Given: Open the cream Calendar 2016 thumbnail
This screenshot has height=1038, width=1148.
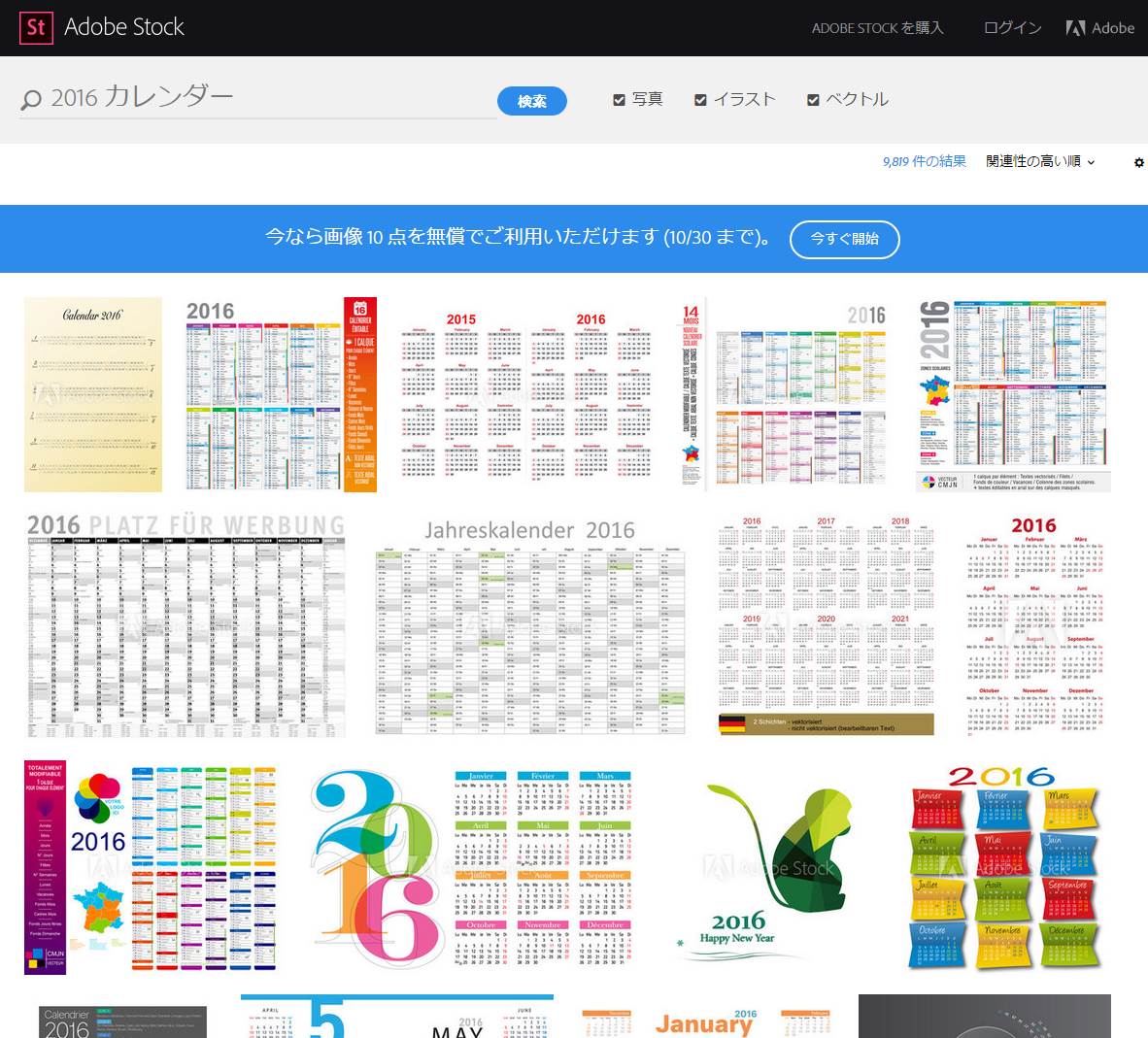Looking at the screenshot, I should pyautogui.click(x=93, y=394).
